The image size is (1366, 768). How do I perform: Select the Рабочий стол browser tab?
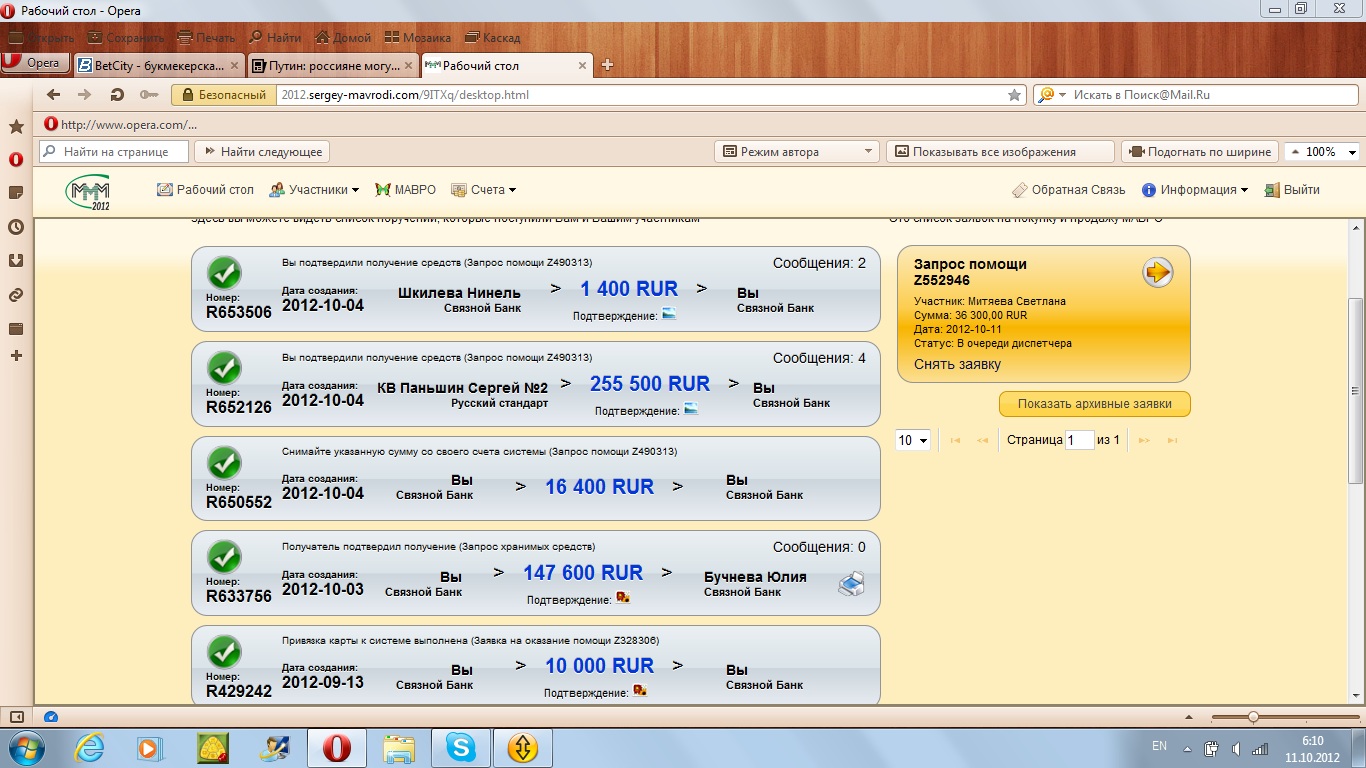508,66
